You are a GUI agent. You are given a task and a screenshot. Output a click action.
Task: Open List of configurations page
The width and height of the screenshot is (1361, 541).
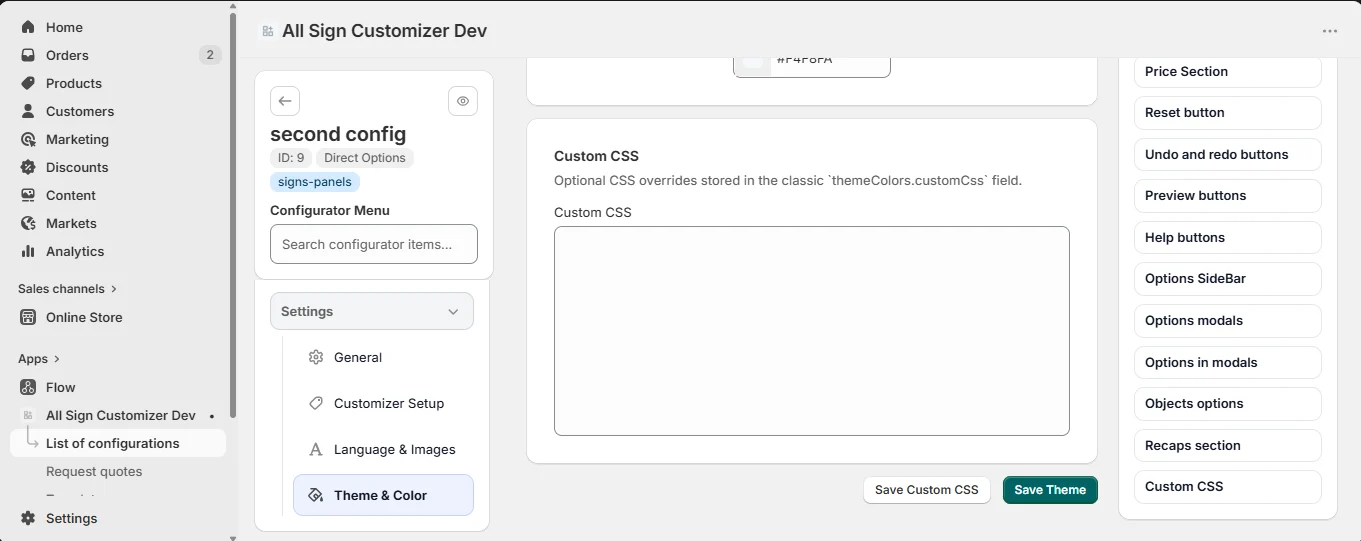tap(118, 443)
